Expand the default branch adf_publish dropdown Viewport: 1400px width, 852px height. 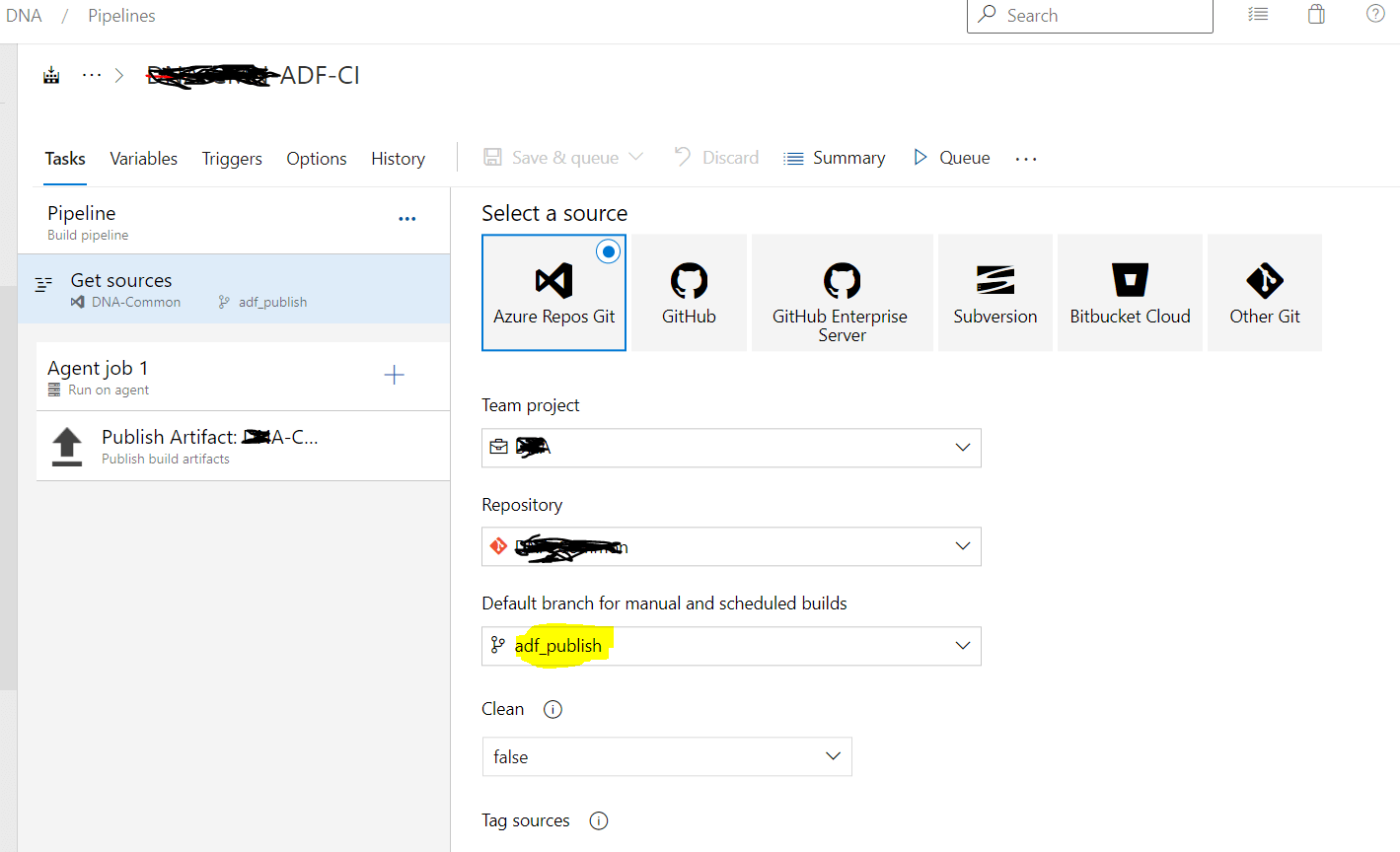coord(731,646)
